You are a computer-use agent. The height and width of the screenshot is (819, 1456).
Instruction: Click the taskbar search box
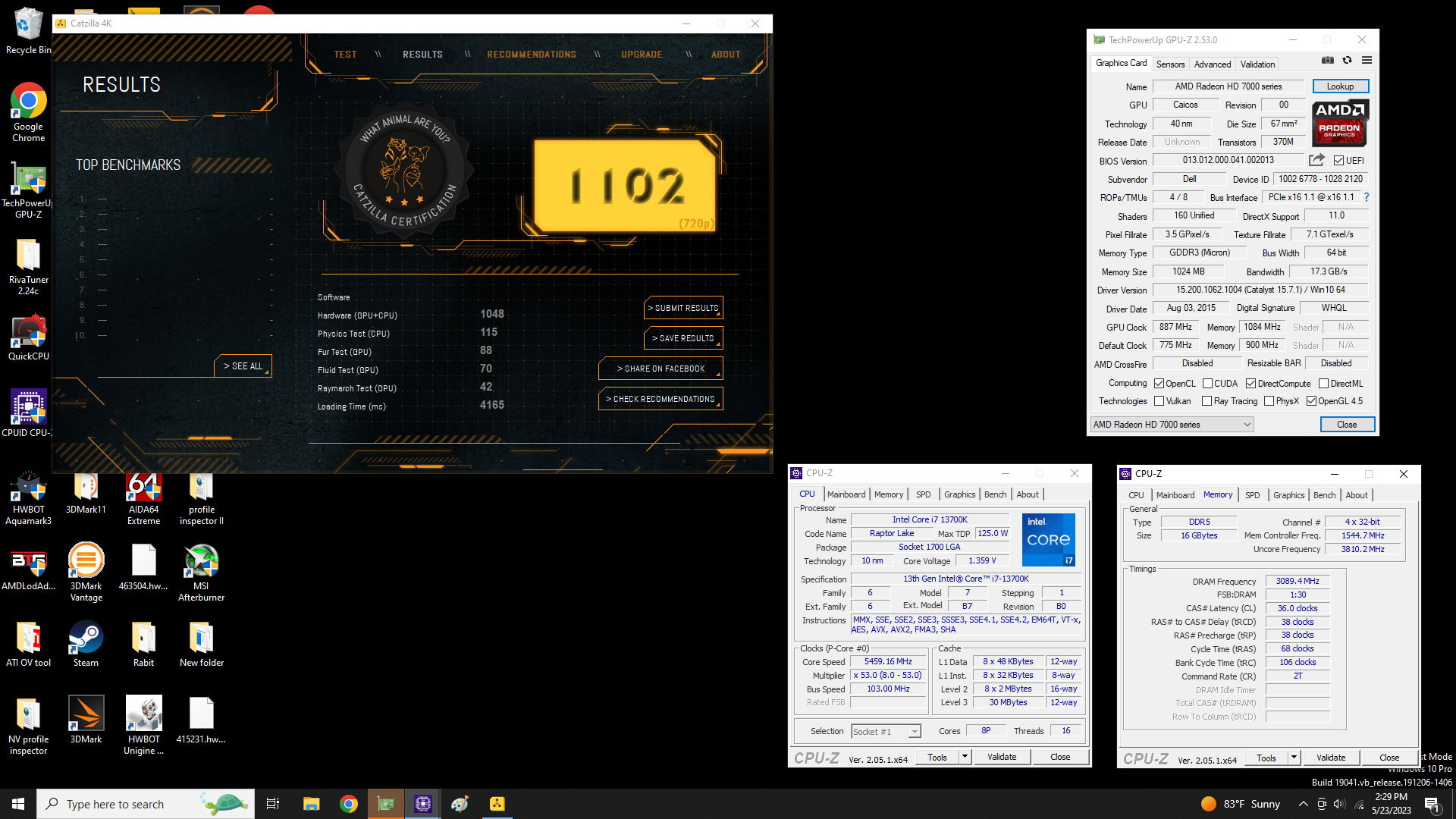click(x=145, y=804)
